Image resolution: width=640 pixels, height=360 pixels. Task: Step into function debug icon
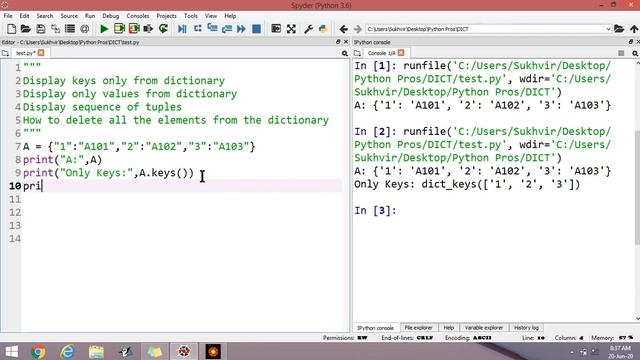pyautogui.click(x=212, y=29)
